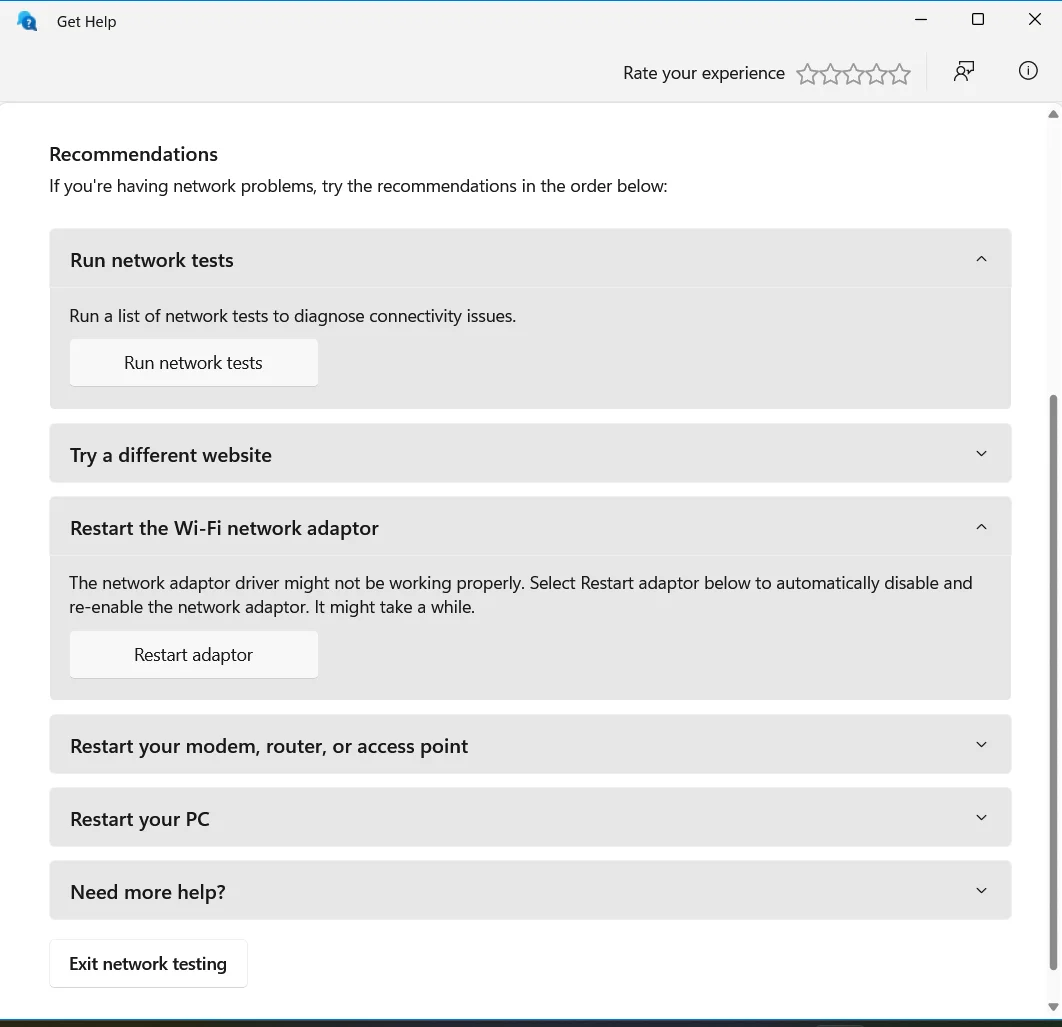Rate experience with the first star
Image resolution: width=1062 pixels, height=1027 pixels.
coord(807,73)
